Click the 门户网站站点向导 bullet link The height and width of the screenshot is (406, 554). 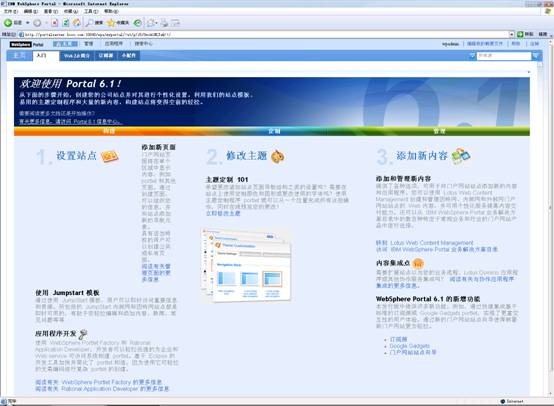tap(413, 352)
